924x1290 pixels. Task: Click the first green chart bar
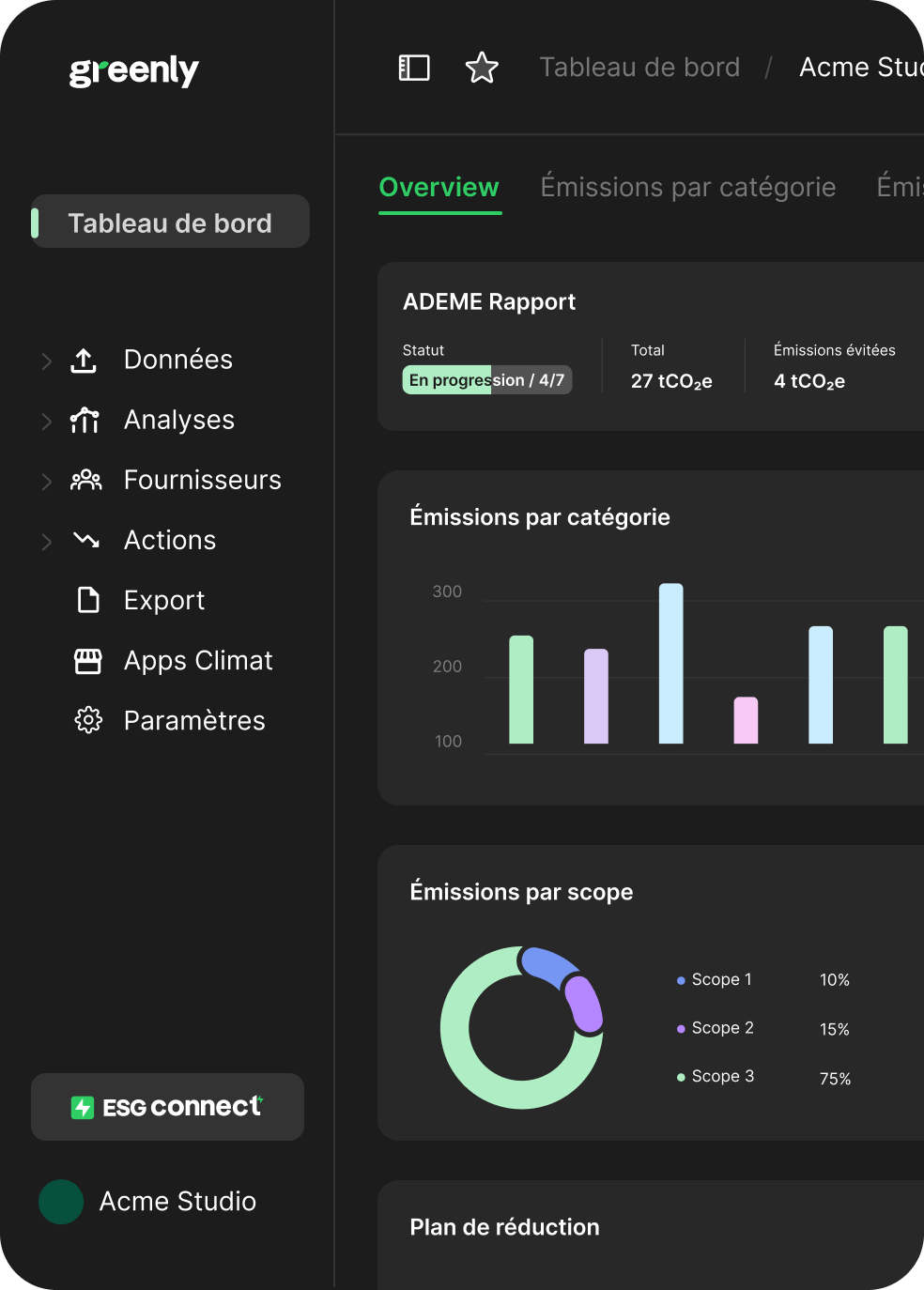(x=521, y=690)
